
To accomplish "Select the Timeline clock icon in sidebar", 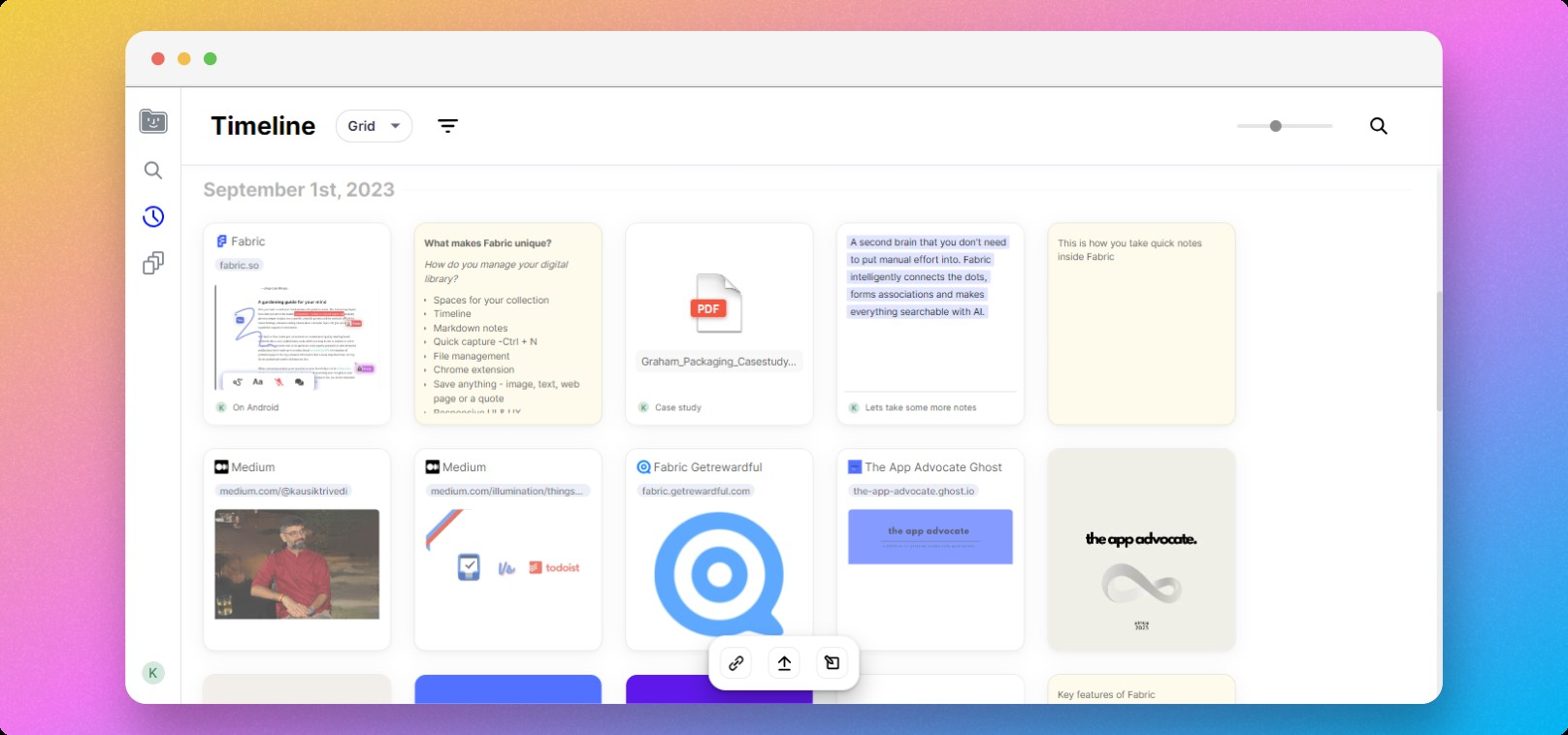I will (153, 216).
